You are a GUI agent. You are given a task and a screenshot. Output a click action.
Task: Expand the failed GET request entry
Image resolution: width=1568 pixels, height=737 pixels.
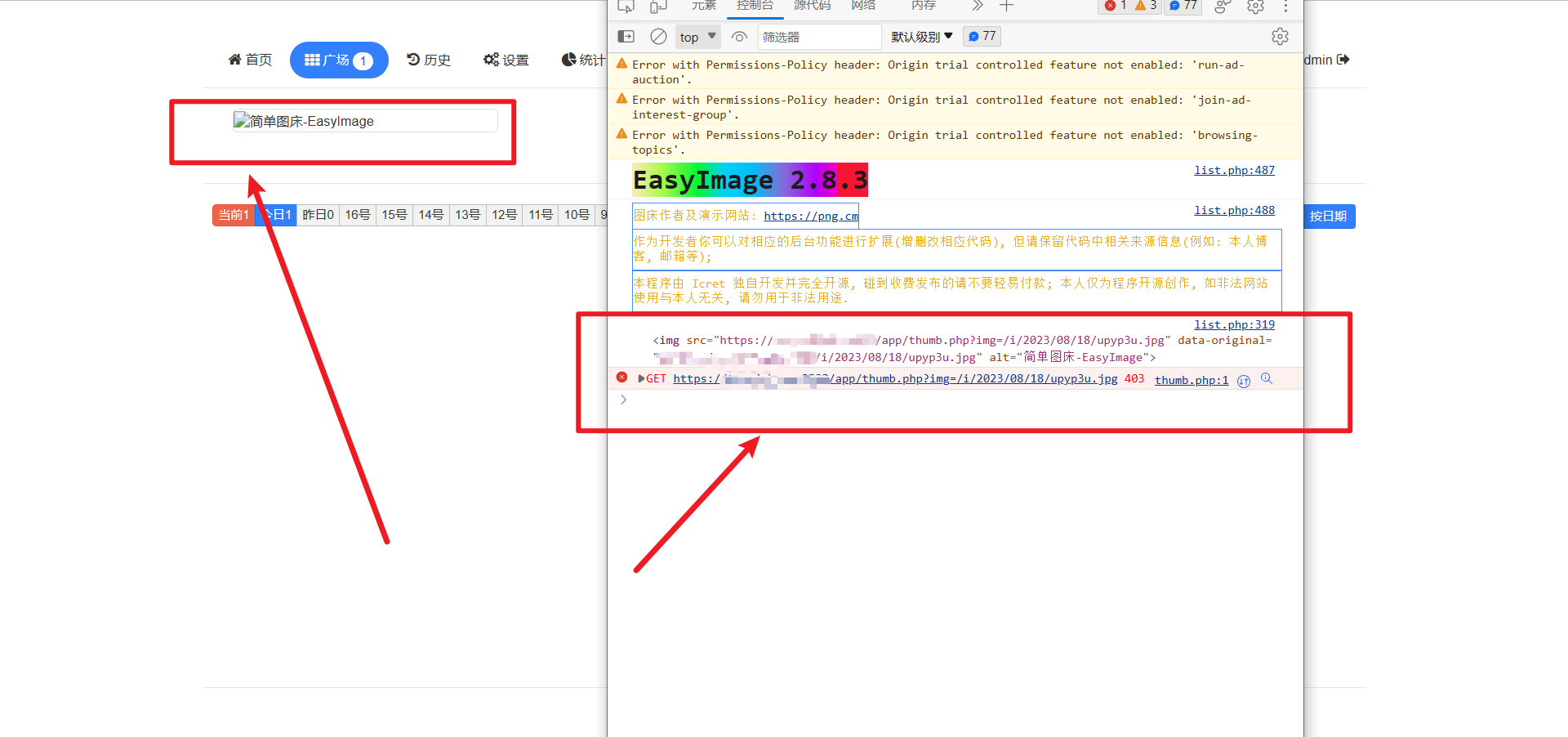pos(641,378)
